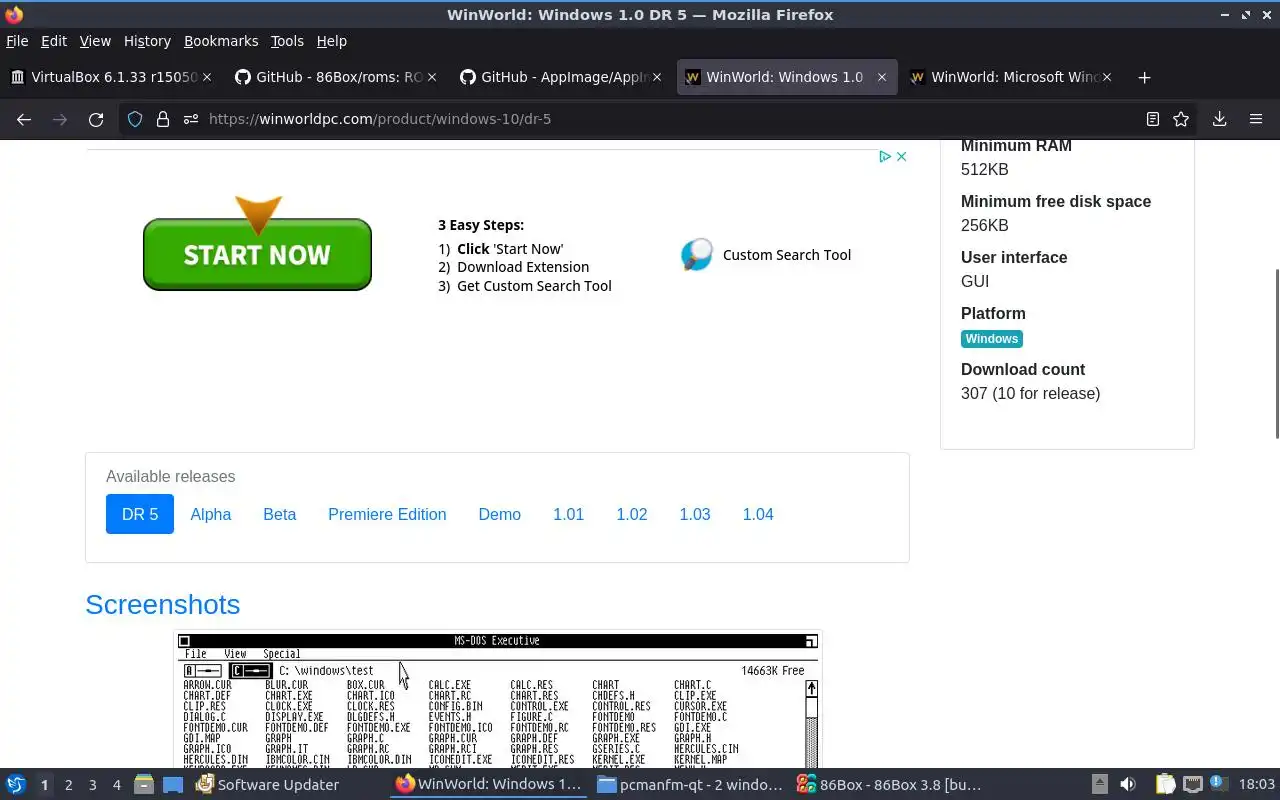
Task: Open the Tools menu
Action: [287, 41]
